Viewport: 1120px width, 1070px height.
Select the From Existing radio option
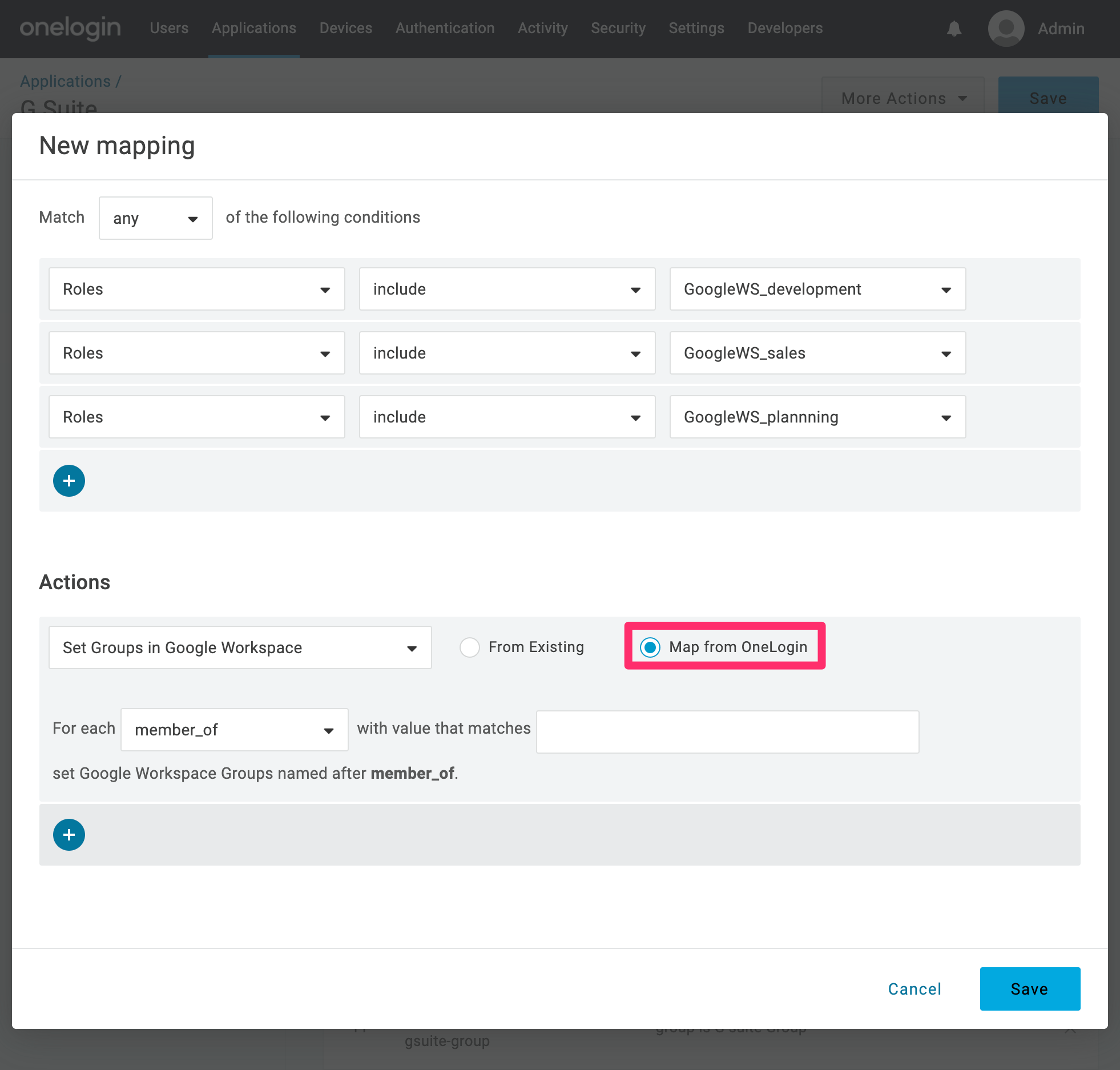[470, 647]
